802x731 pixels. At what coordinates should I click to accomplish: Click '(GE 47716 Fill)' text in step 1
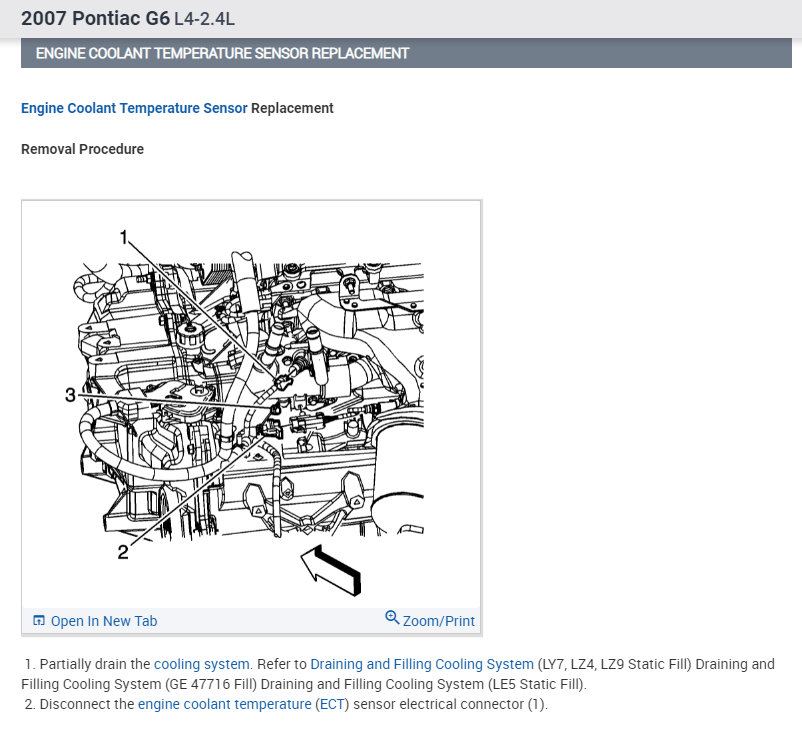211,684
